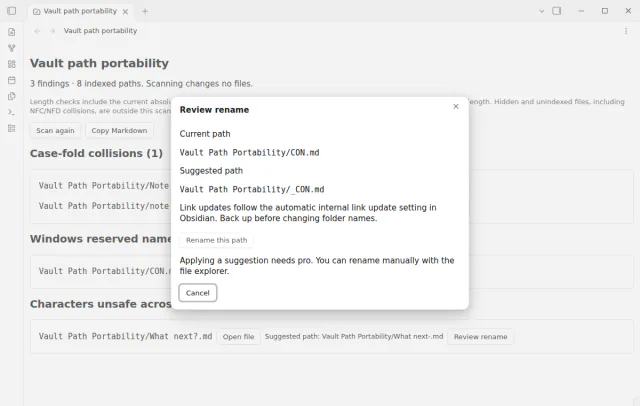
Task: Open quick switcher file icon in ribbon
Action: pyautogui.click(x=11, y=32)
